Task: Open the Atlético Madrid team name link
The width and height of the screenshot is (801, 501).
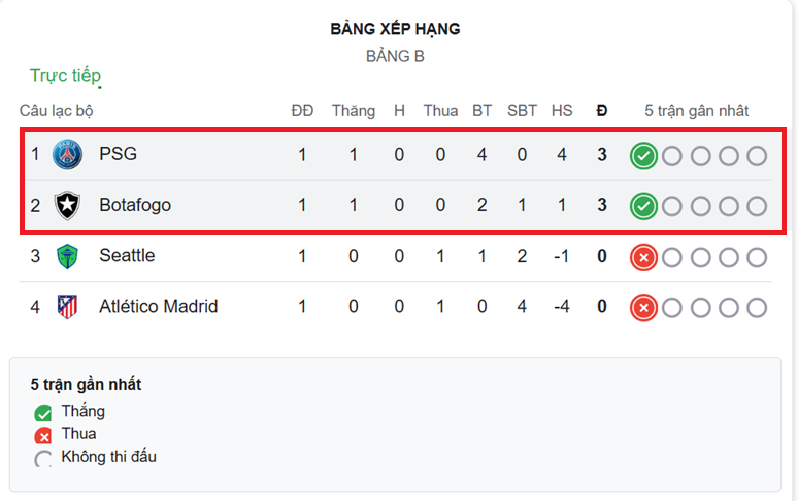Action: (159, 306)
